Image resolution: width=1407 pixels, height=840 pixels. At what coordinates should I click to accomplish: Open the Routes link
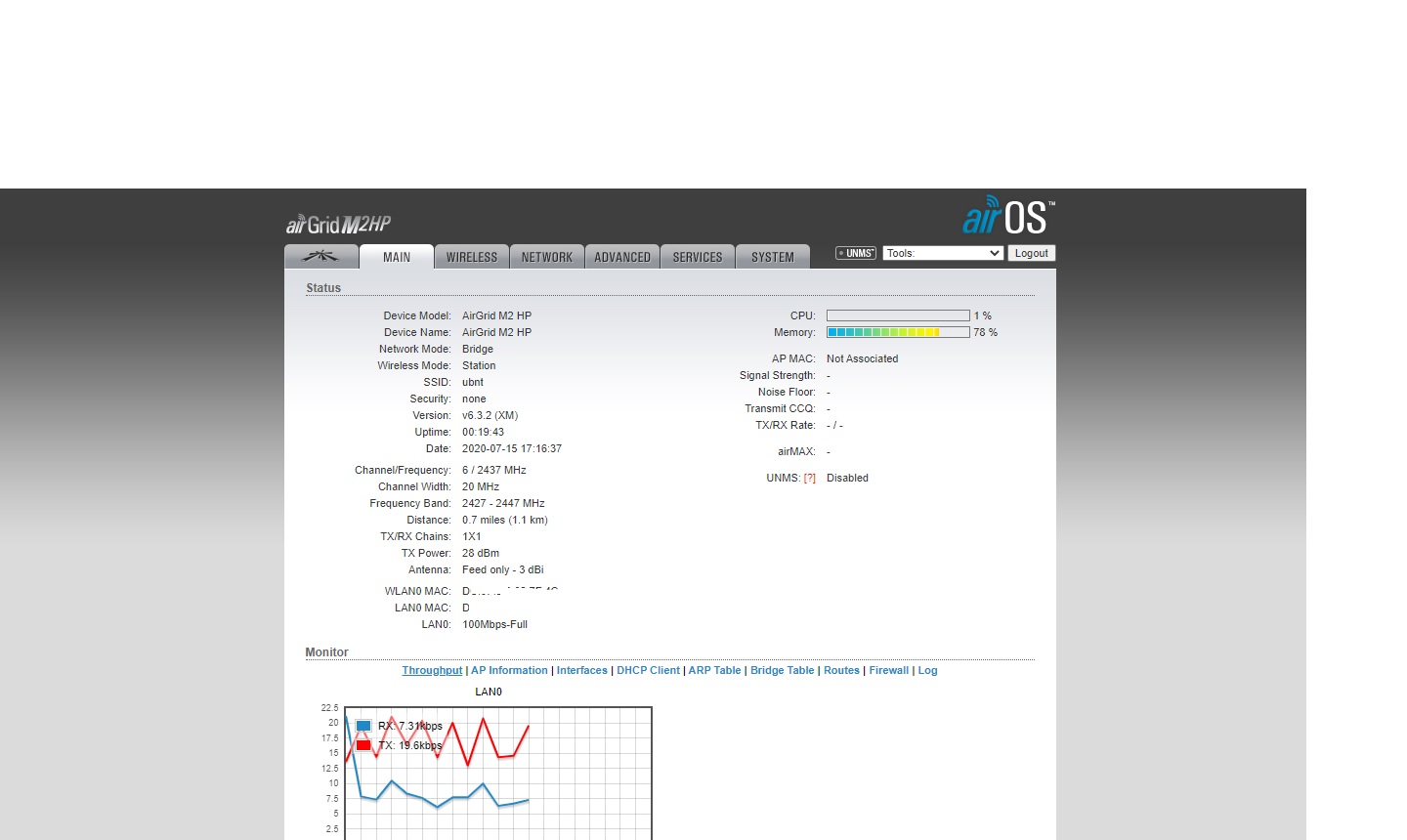coord(841,670)
